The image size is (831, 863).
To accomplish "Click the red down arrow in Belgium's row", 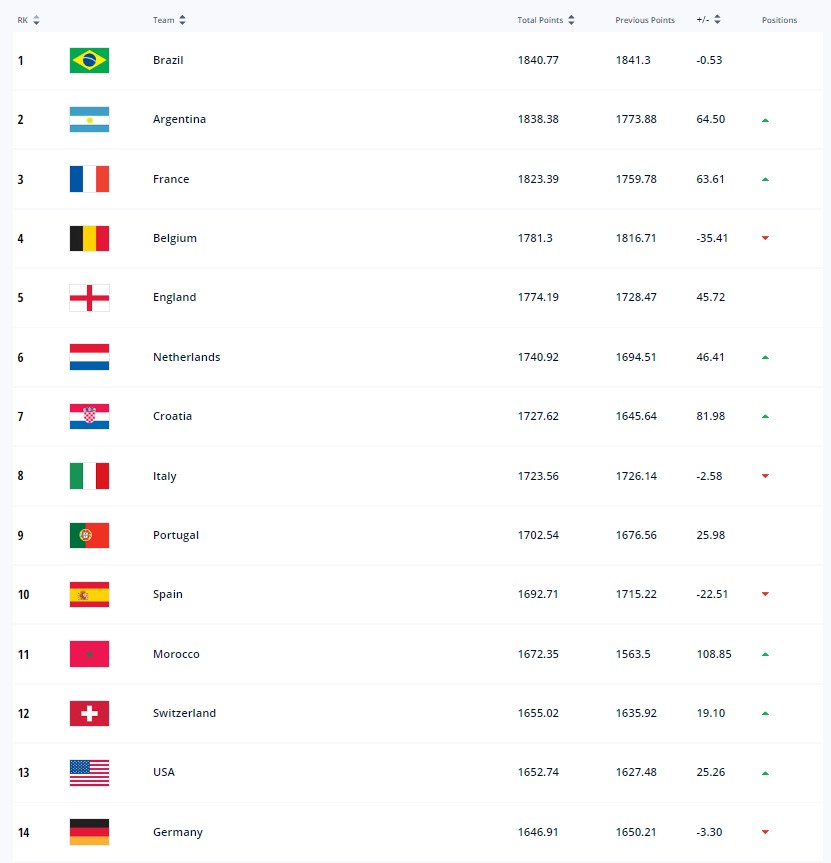I will click(x=765, y=238).
